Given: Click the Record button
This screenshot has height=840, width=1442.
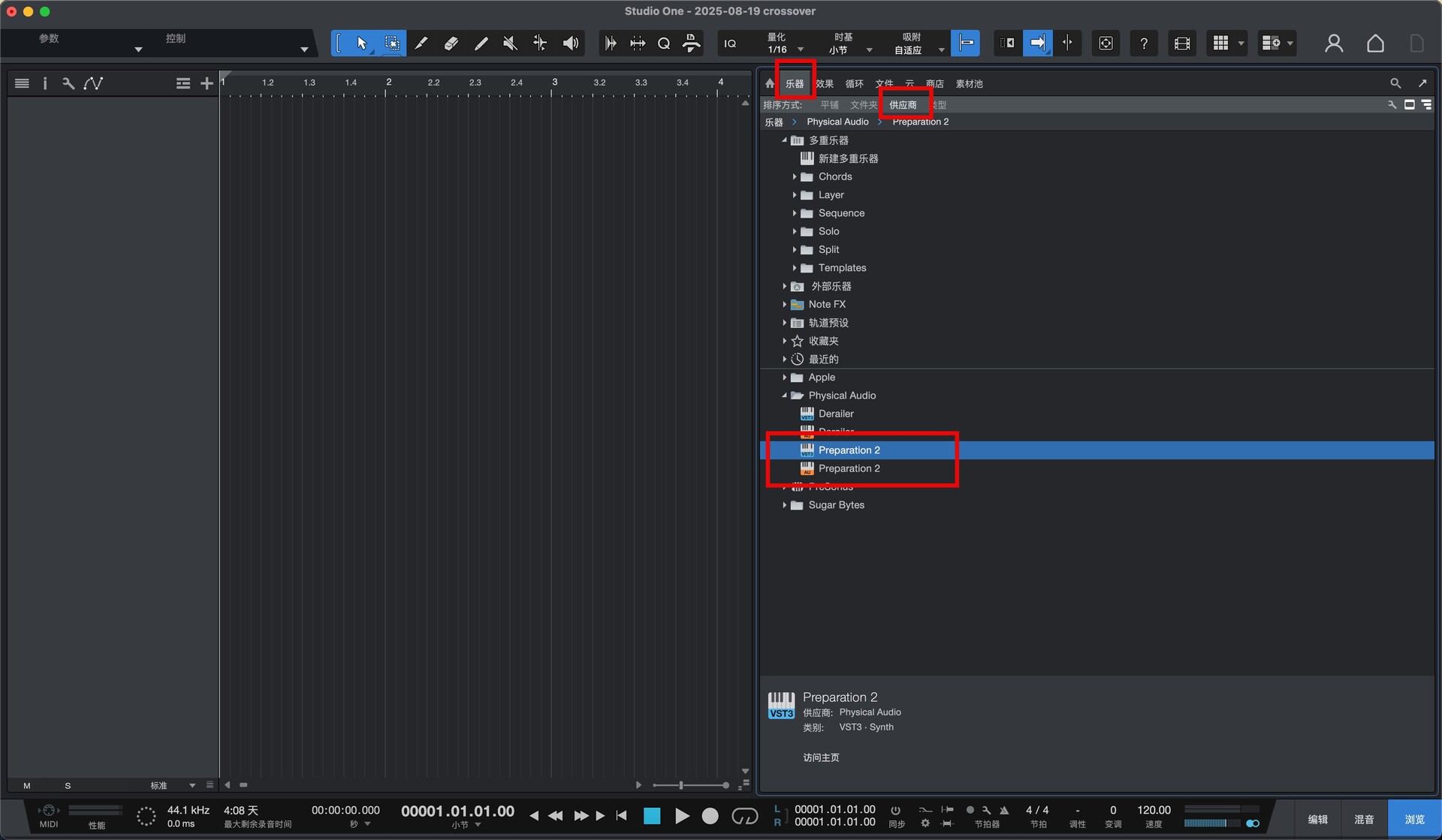Looking at the screenshot, I should point(710,816).
